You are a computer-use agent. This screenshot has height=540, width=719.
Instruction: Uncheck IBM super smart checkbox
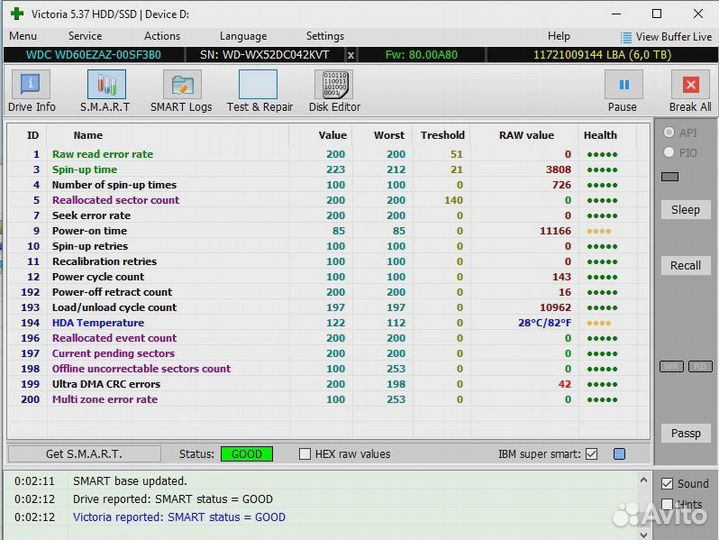[x=592, y=454]
